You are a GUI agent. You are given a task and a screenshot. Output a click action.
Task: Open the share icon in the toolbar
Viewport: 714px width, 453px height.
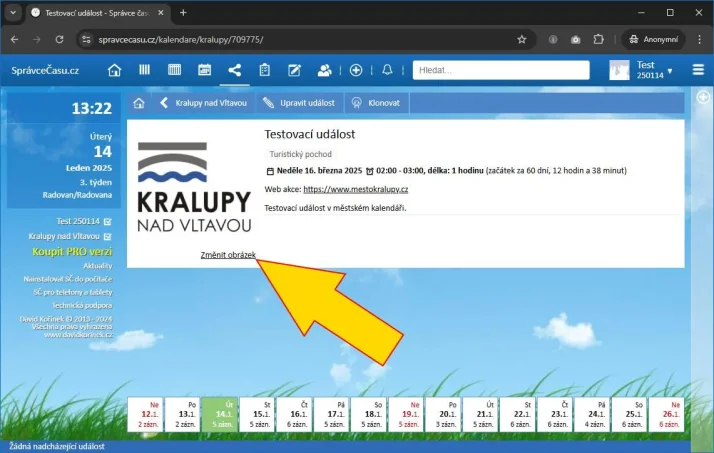[x=234, y=70]
